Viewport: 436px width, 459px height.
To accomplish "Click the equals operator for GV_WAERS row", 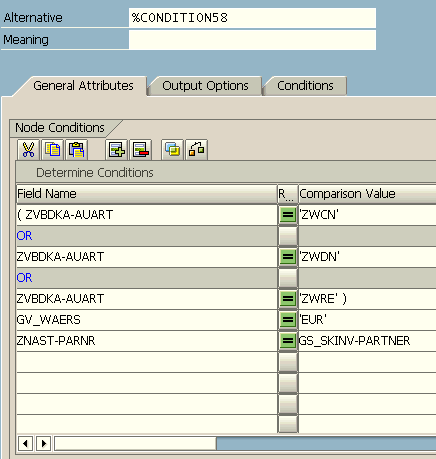I will (288, 320).
